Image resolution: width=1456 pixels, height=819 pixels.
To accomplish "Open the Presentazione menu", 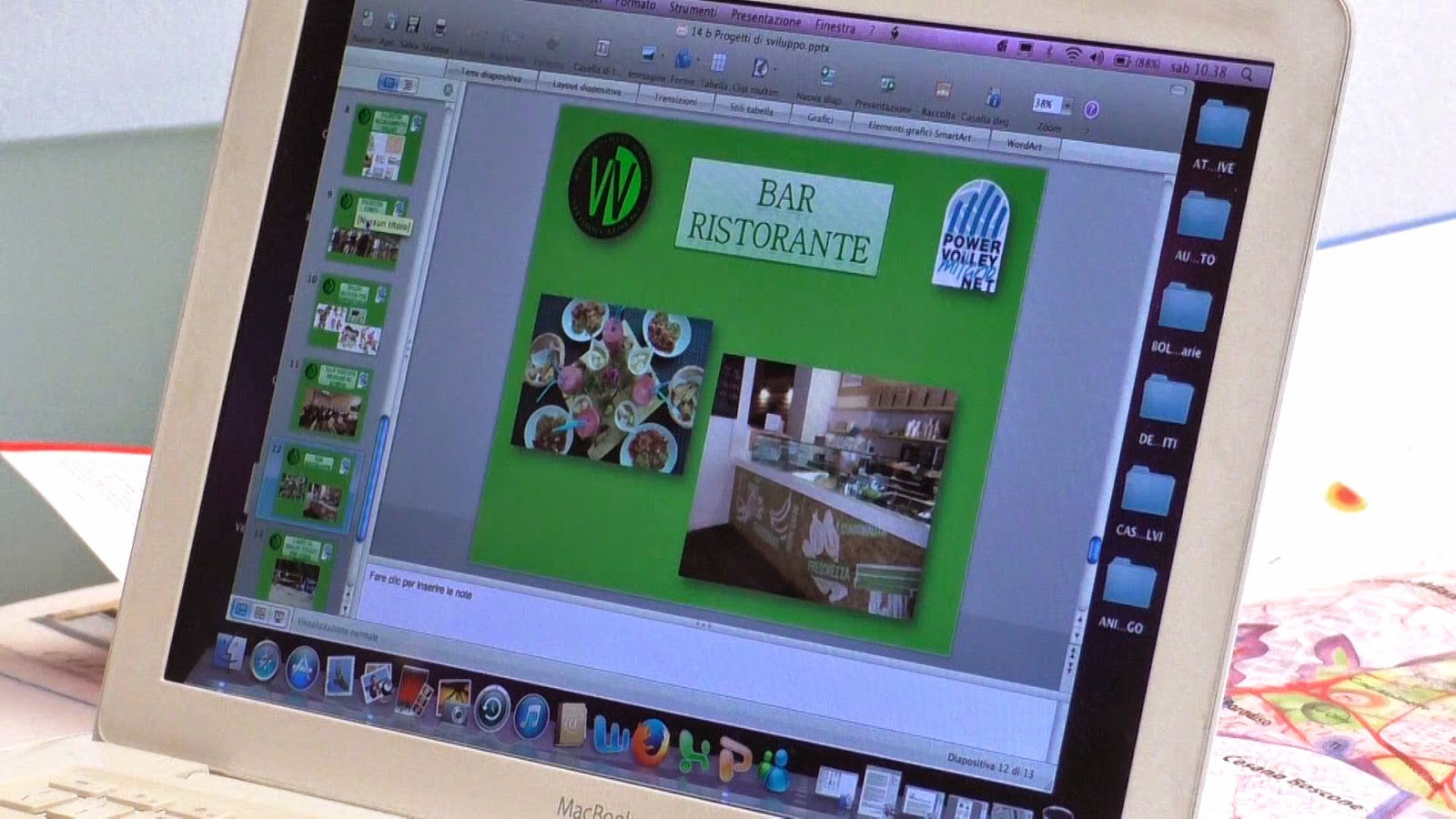I will pos(765,17).
